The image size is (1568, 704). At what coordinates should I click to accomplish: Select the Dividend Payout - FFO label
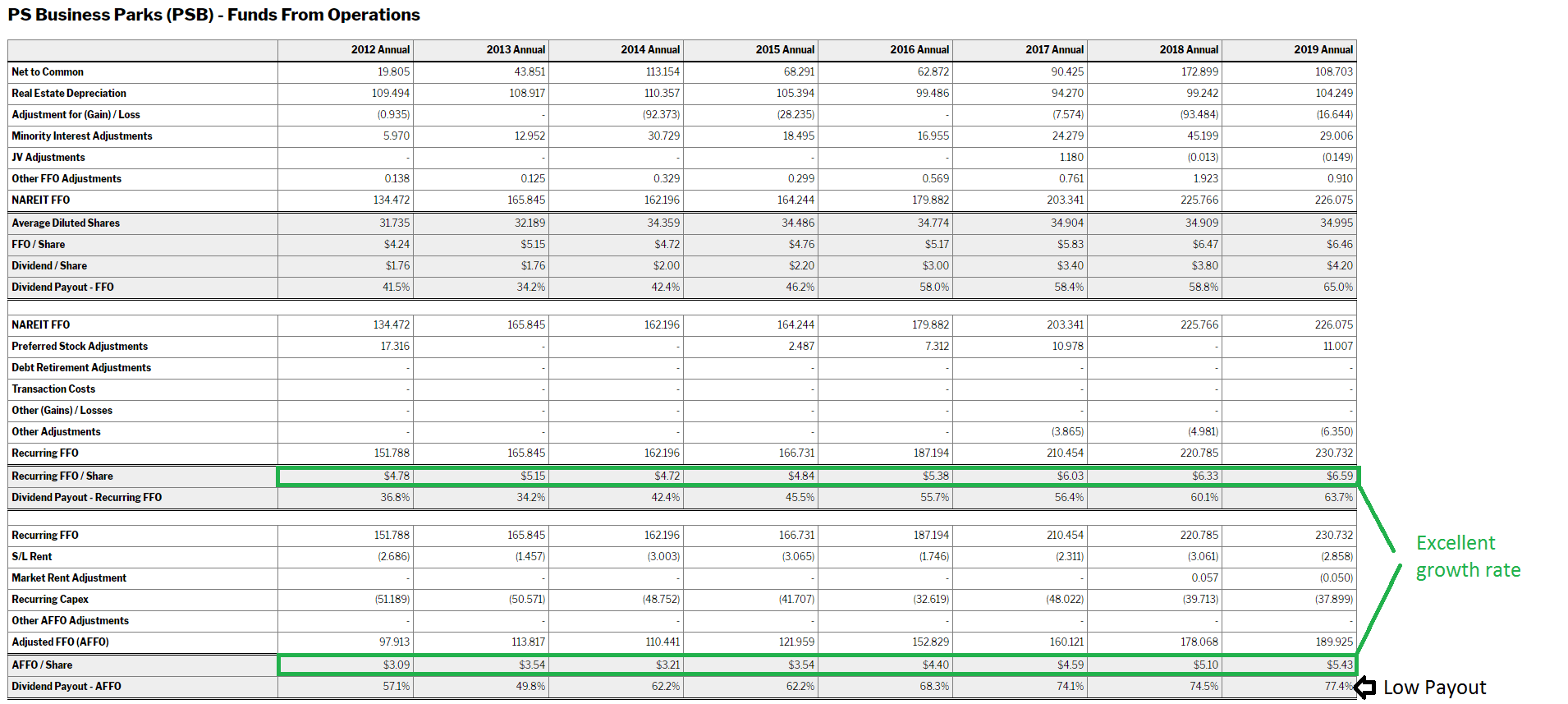63,288
